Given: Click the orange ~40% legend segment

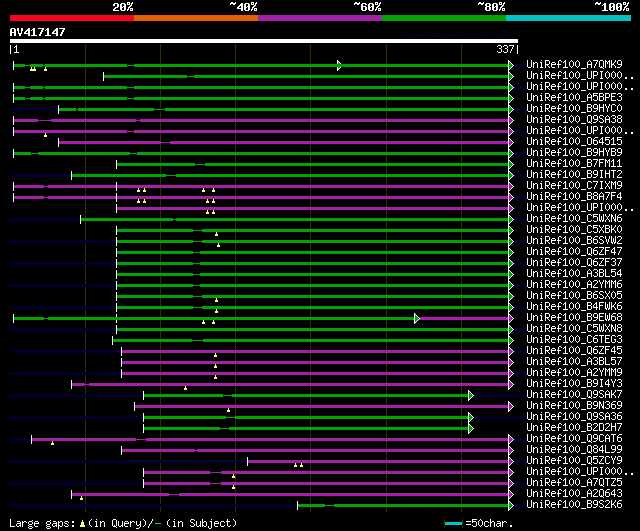Looking at the screenshot, I should 196,18.
